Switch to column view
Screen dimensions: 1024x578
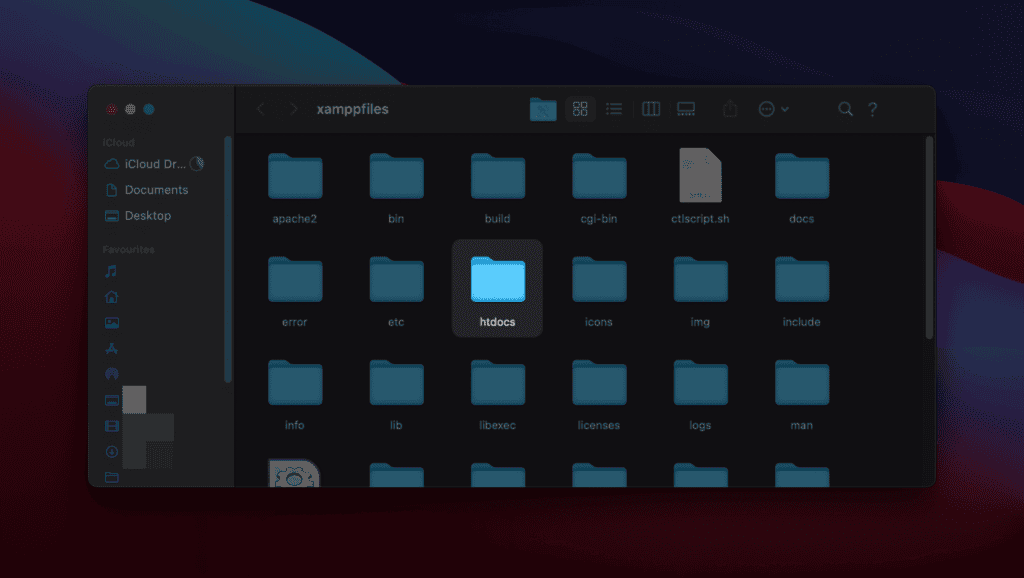coord(651,109)
